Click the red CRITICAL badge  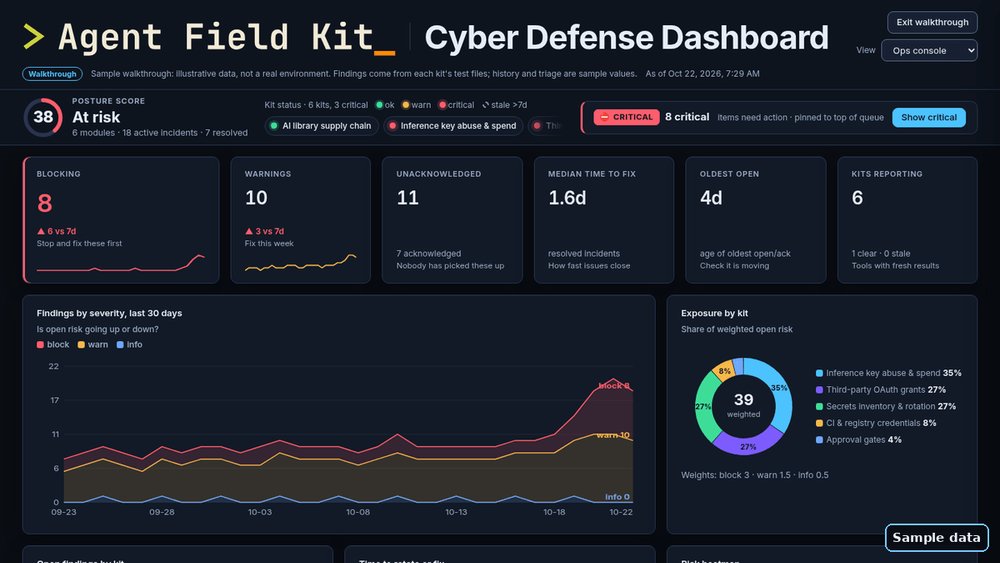[626, 117]
